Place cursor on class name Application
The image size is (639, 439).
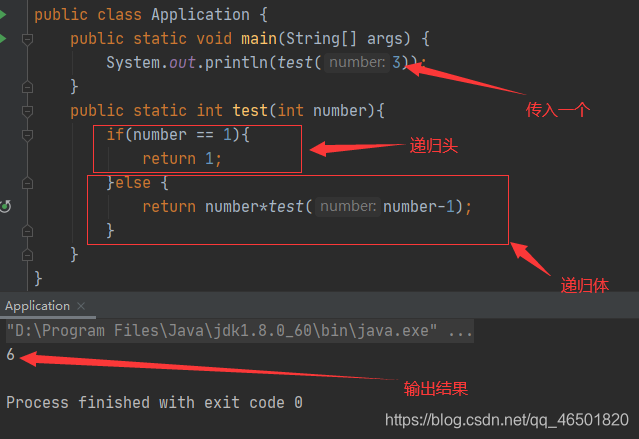pyautogui.click(x=201, y=15)
